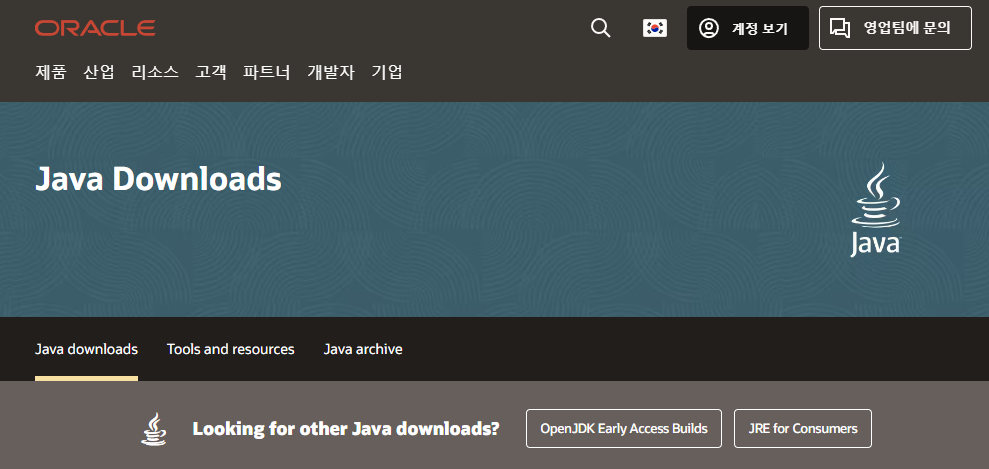Viewport: 989px width, 469px height.
Task: Click the Oracle logo
Action: [x=95, y=28]
